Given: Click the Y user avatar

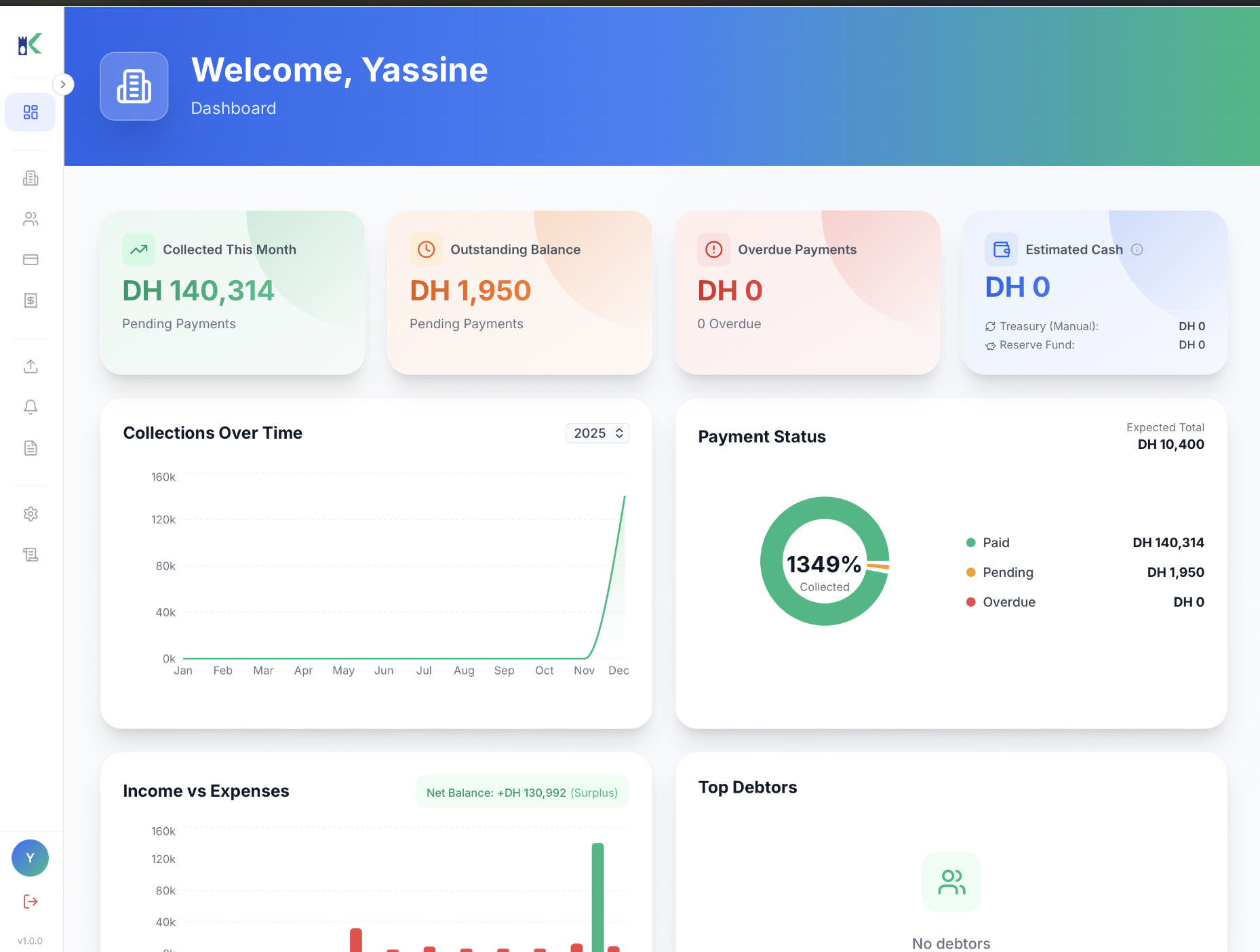Looking at the screenshot, I should 31,858.
